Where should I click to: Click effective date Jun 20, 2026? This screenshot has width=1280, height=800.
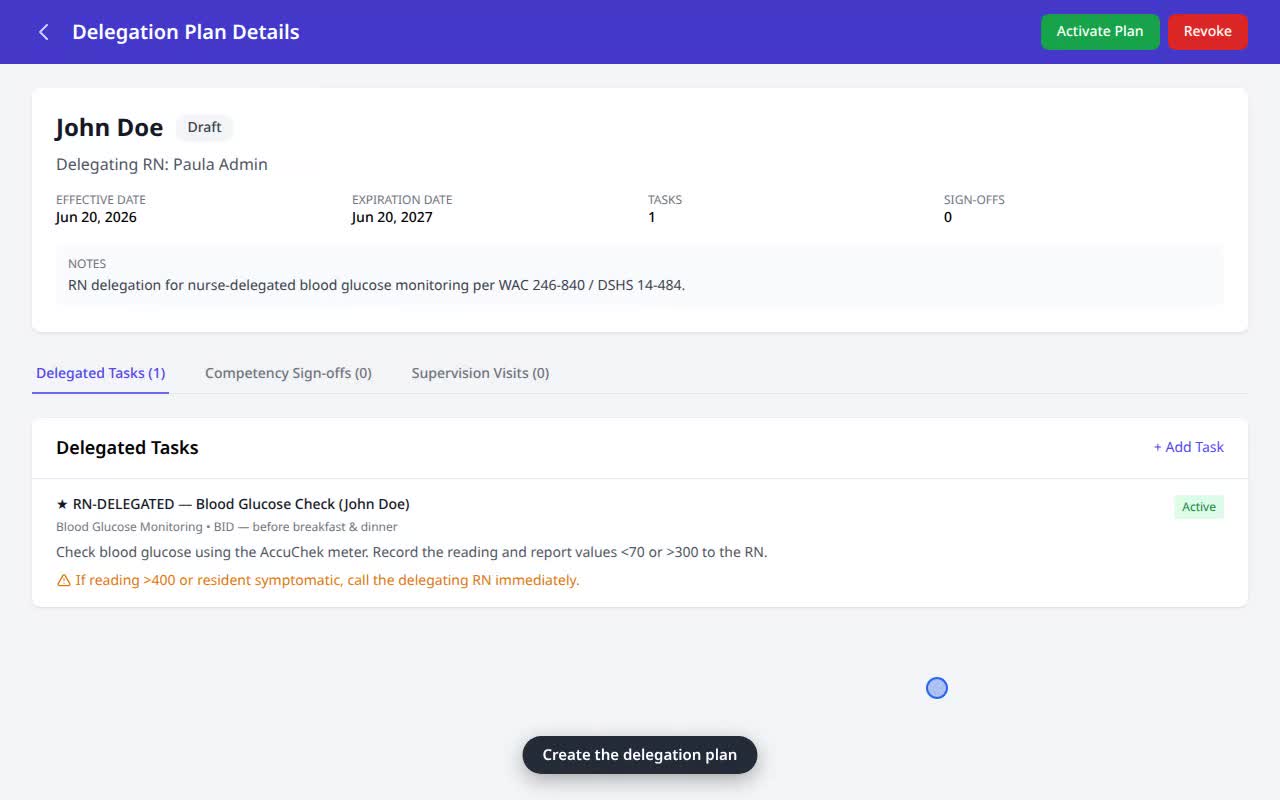click(96, 217)
